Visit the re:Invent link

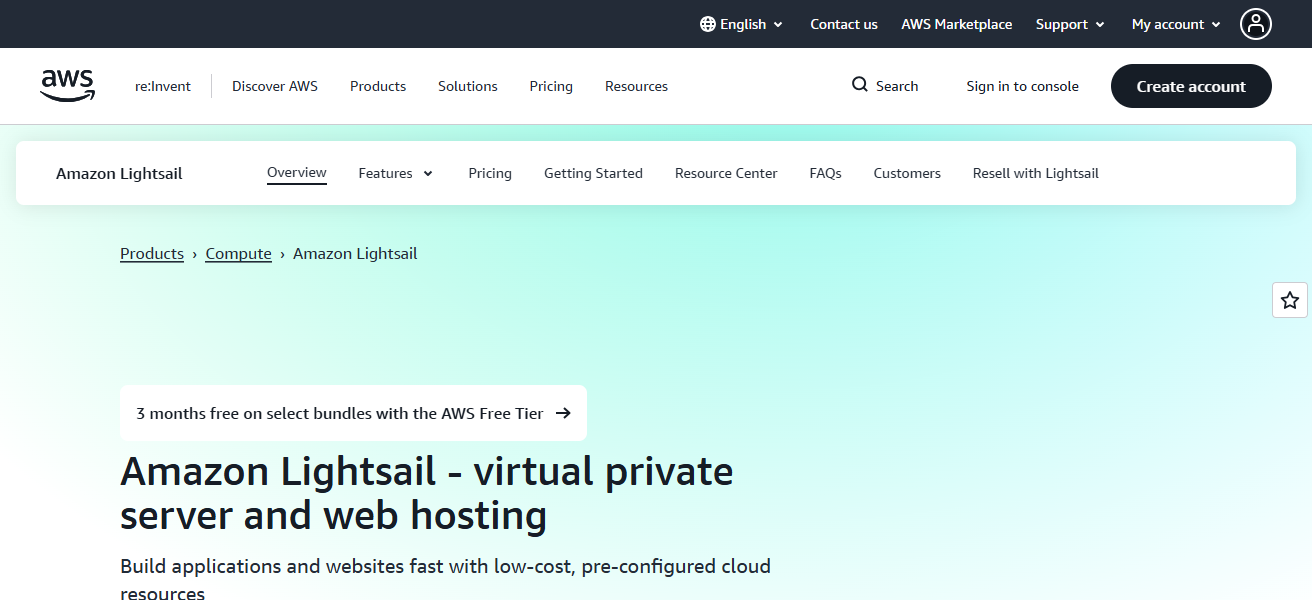(x=163, y=86)
